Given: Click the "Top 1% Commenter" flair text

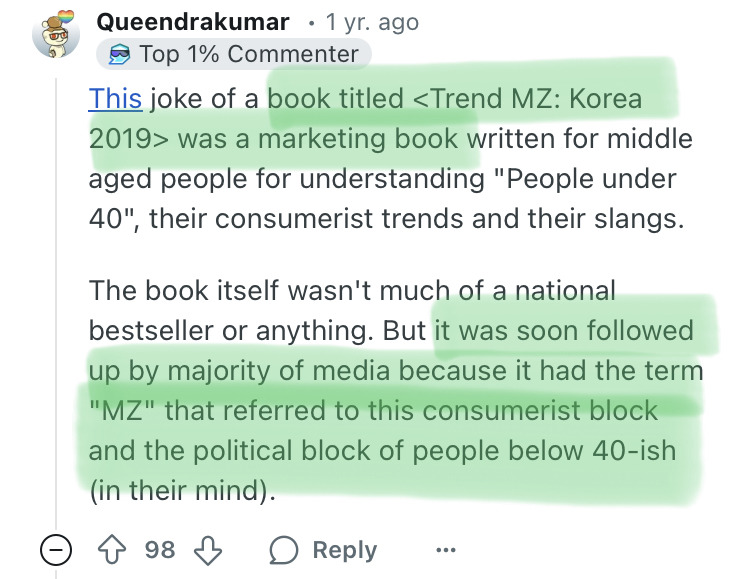Looking at the screenshot, I should (x=249, y=54).
